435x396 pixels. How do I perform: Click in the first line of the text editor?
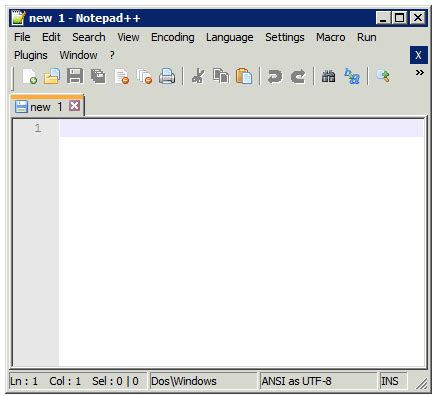(241, 128)
